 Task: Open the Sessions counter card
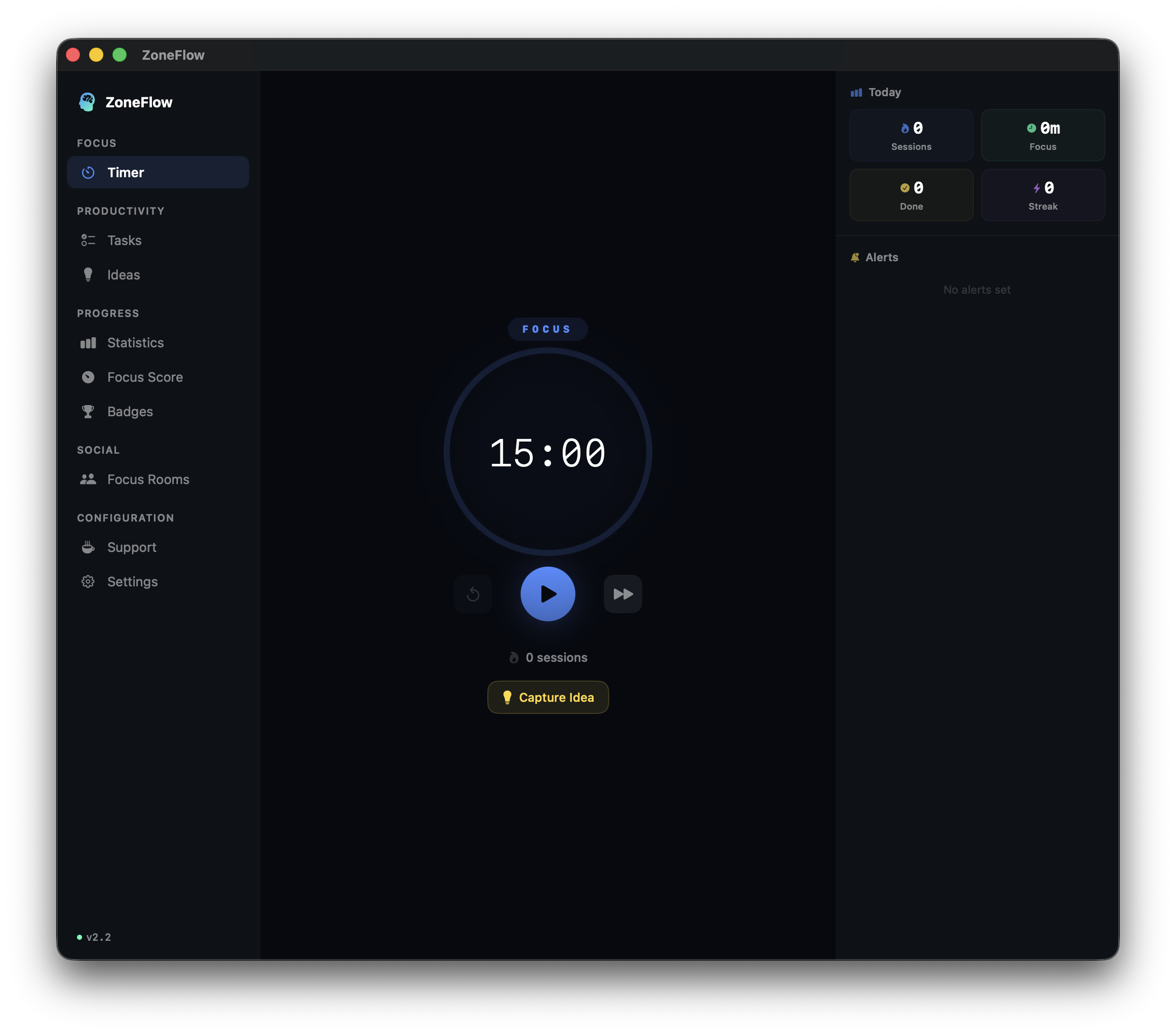tap(911, 135)
